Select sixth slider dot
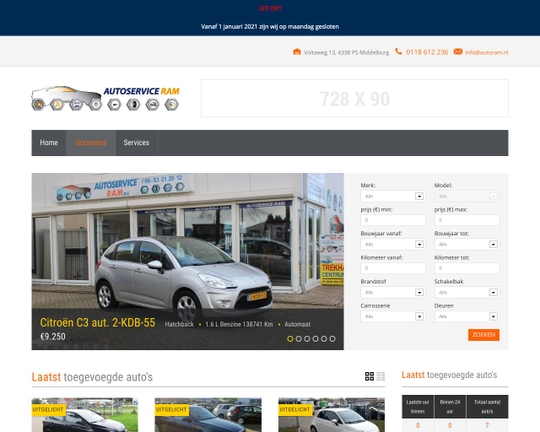This screenshot has height=432, width=540. (332, 339)
